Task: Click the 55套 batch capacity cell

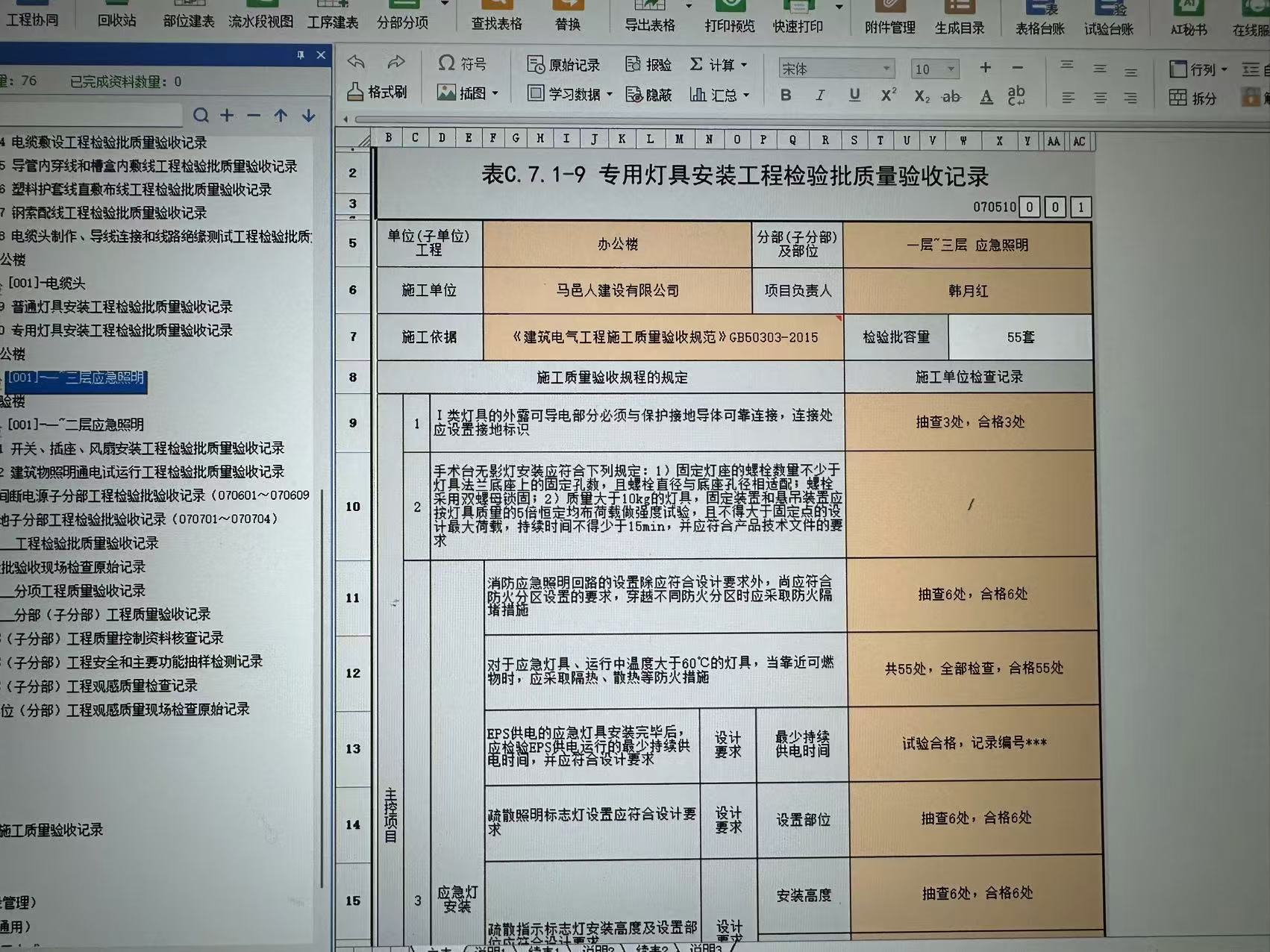Action: 1020,337
